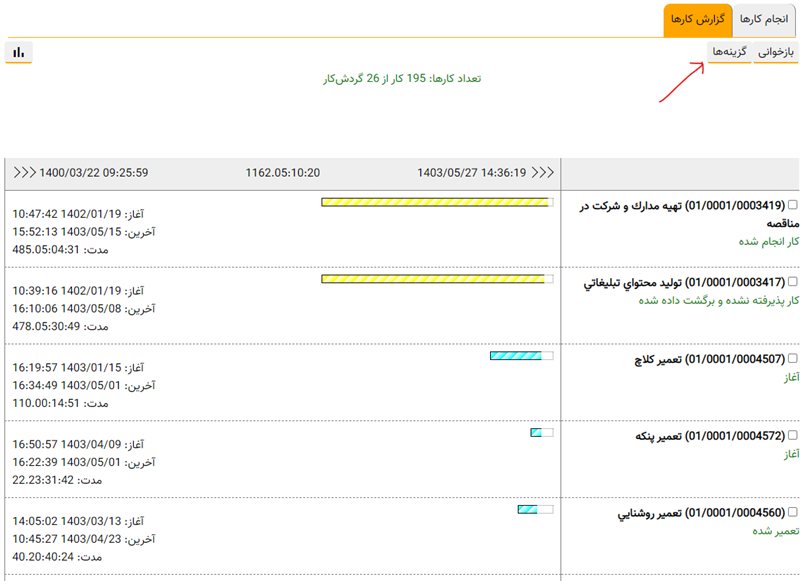Open the گزینه‌ها options button

point(730,52)
